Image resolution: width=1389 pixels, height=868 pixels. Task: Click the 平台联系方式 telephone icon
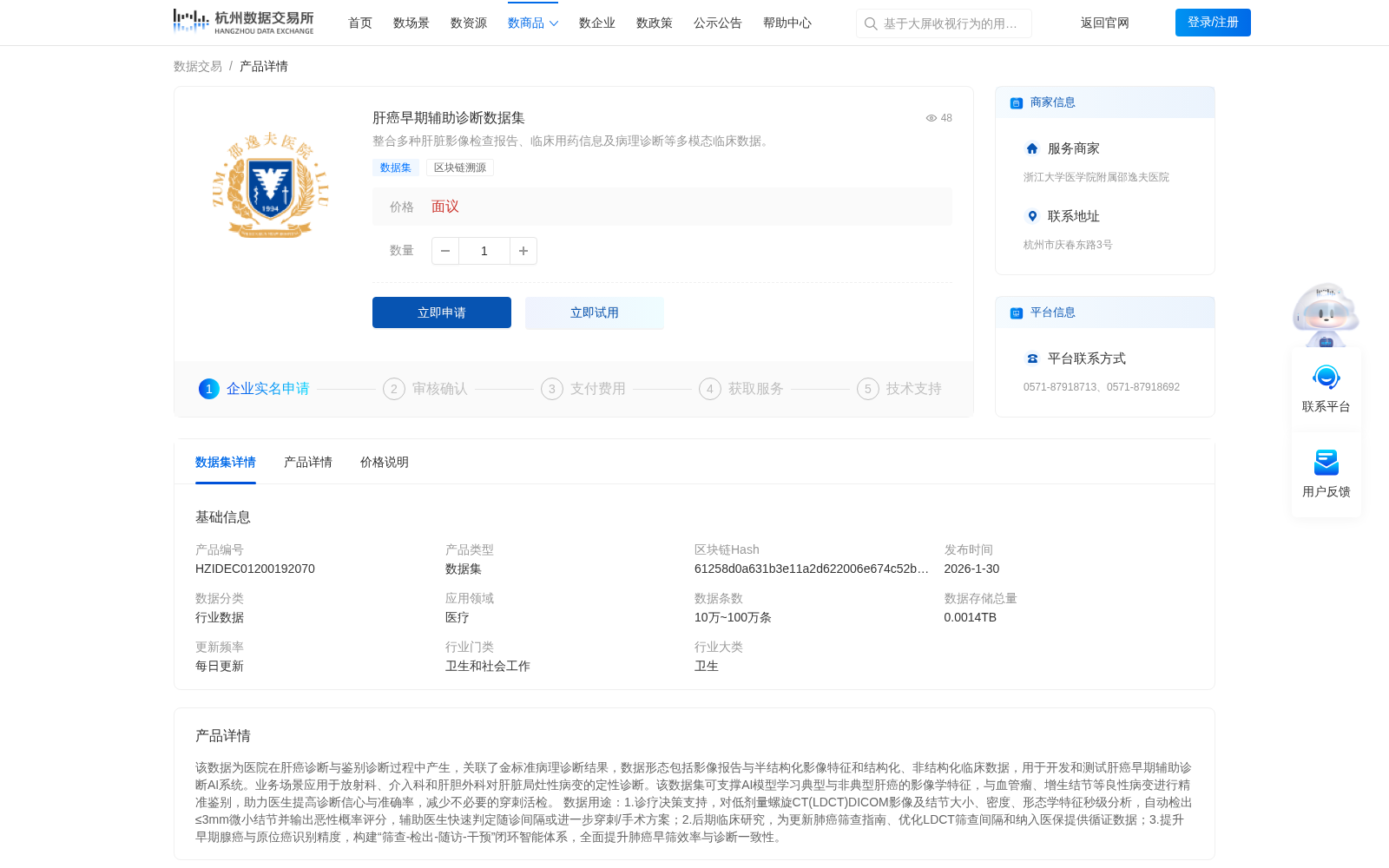[1032, 358]
